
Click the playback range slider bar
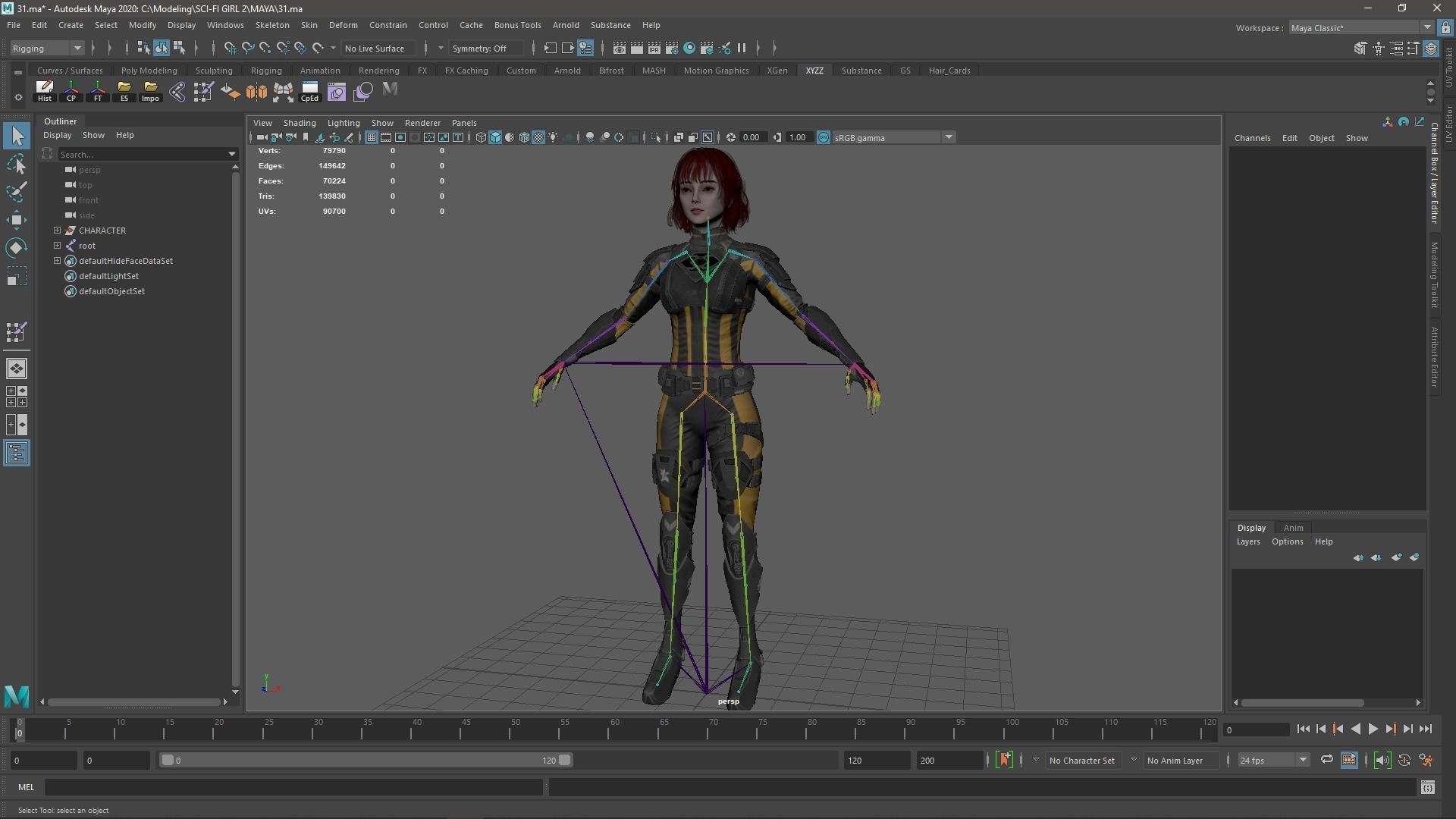pyautogui.click(x=366, y=760)
